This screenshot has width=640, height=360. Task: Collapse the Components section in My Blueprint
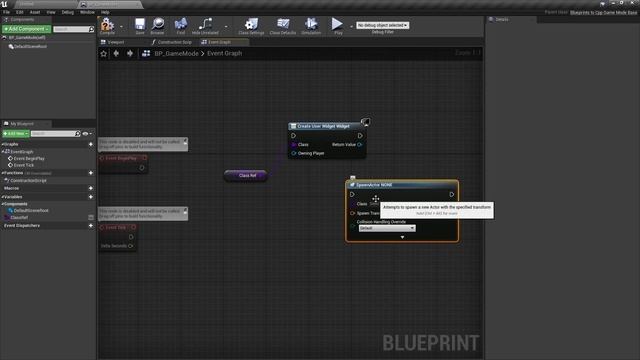pos(2,204)
